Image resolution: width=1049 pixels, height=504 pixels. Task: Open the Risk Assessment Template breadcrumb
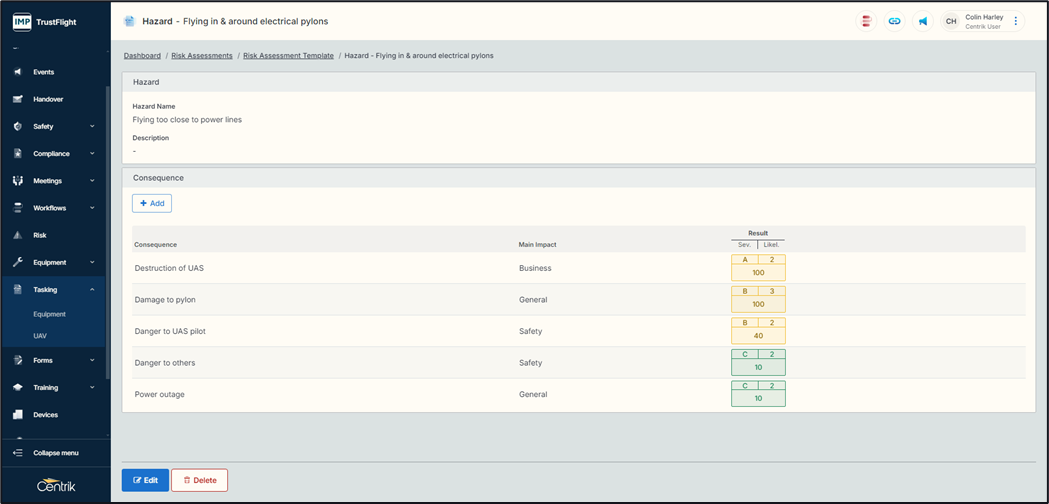coord(288,56)
